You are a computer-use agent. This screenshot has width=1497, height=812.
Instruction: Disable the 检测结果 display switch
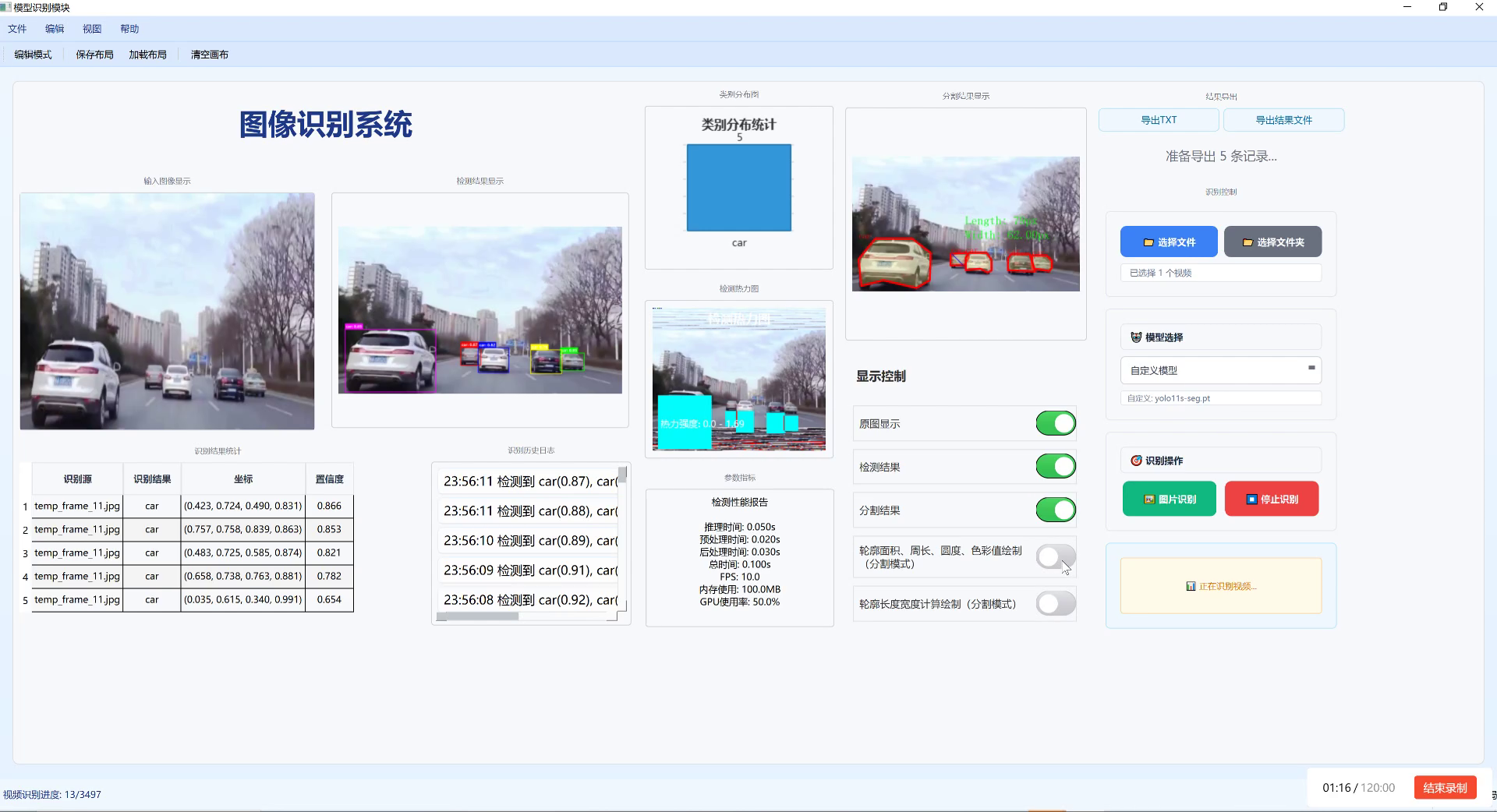click(1055, 466)
